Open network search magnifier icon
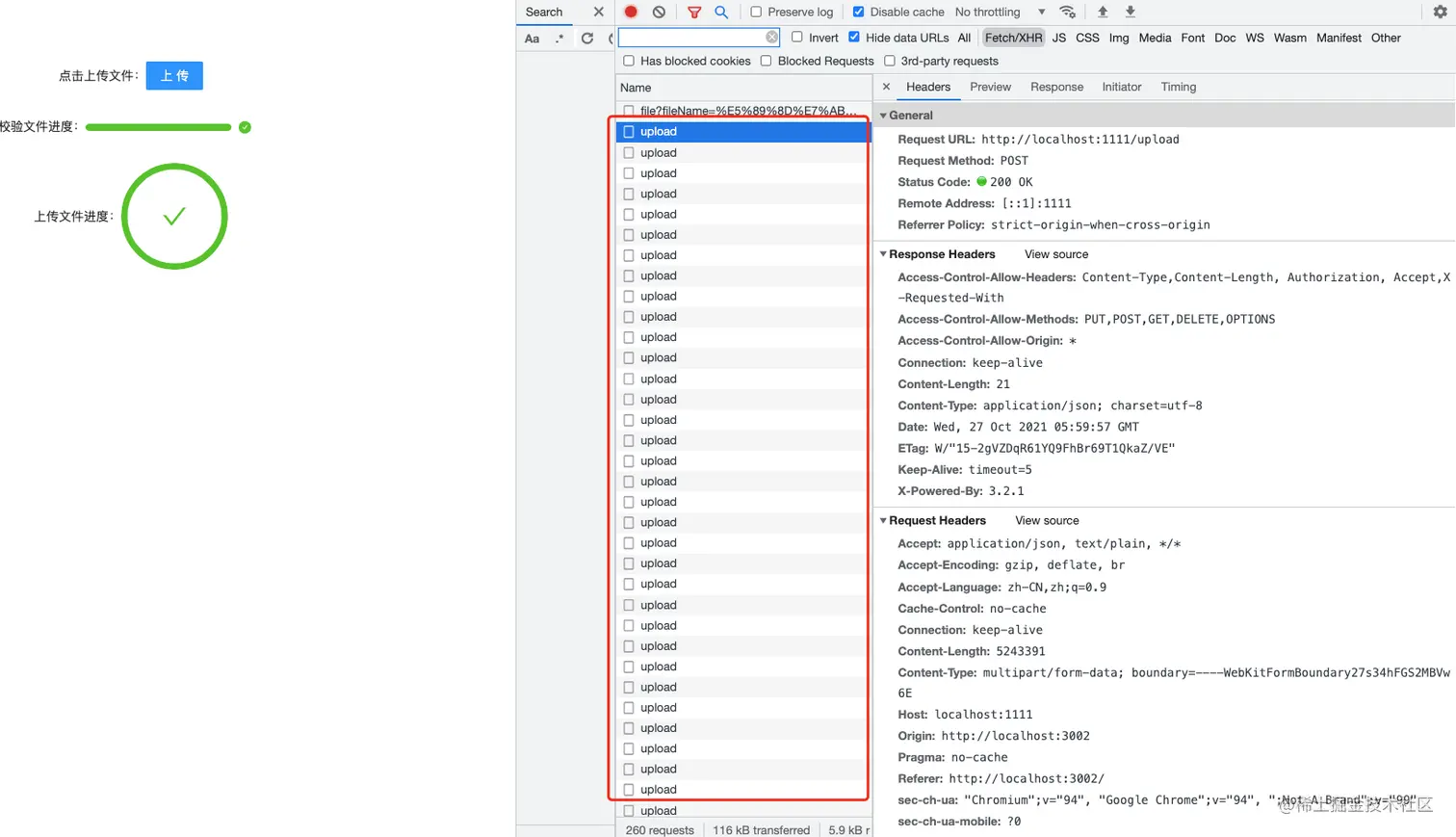Image resolution: width=1456 pixels, height=837 pixels. (x=721, y=12)
